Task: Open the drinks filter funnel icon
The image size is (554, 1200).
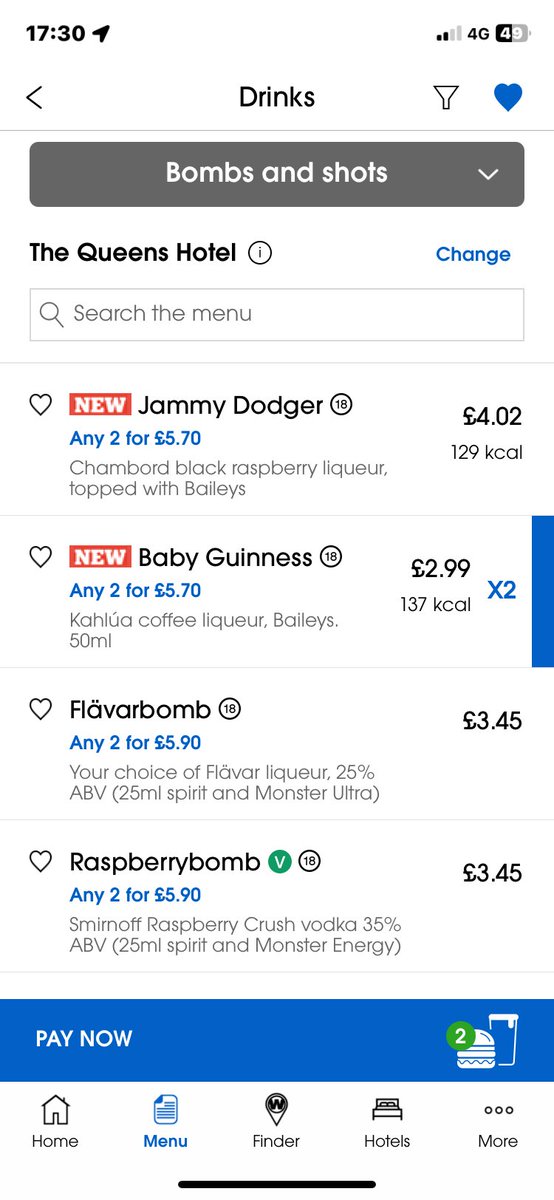Action: pos(446,97)
